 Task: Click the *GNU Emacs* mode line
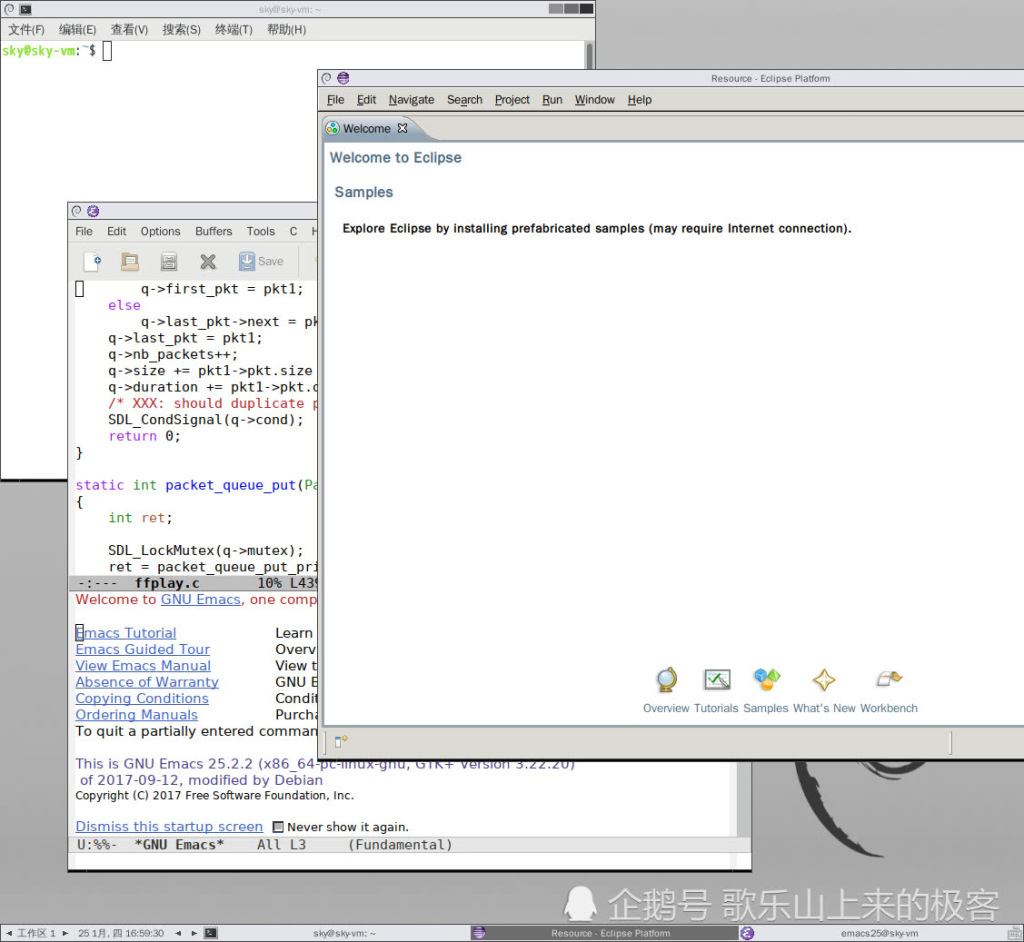pos(409,845)
